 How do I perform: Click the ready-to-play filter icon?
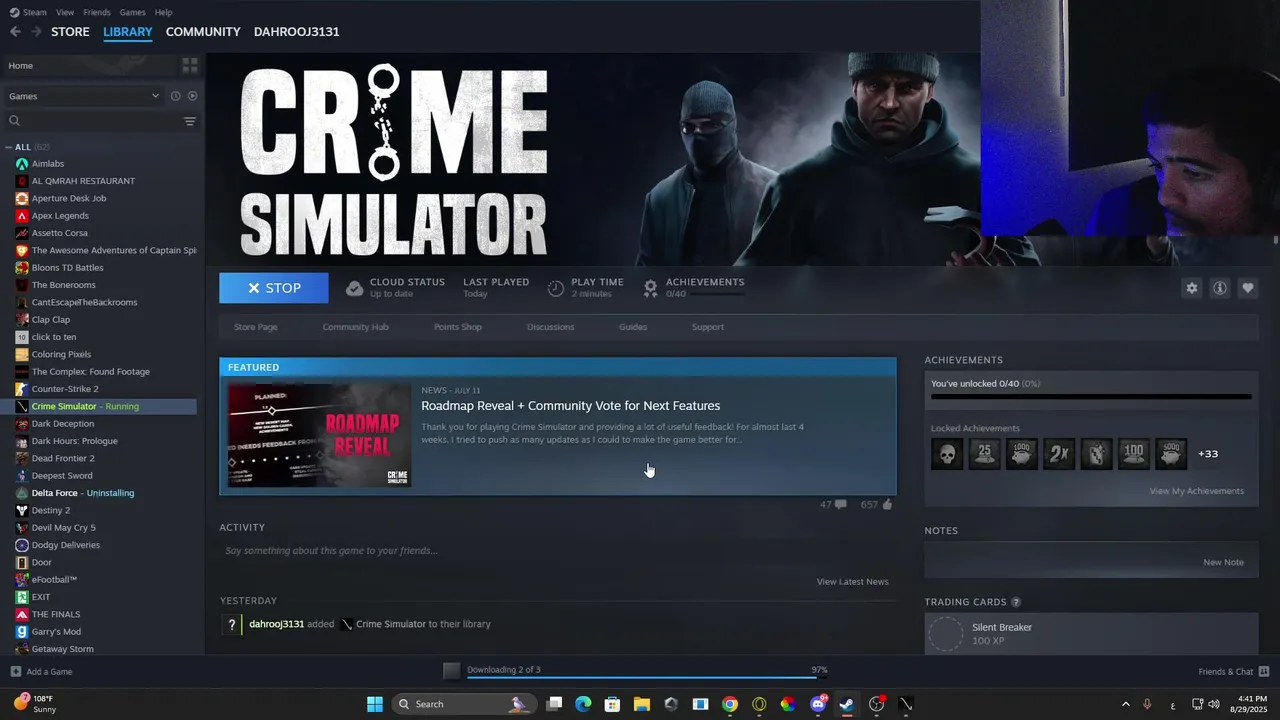pos(192,96)
